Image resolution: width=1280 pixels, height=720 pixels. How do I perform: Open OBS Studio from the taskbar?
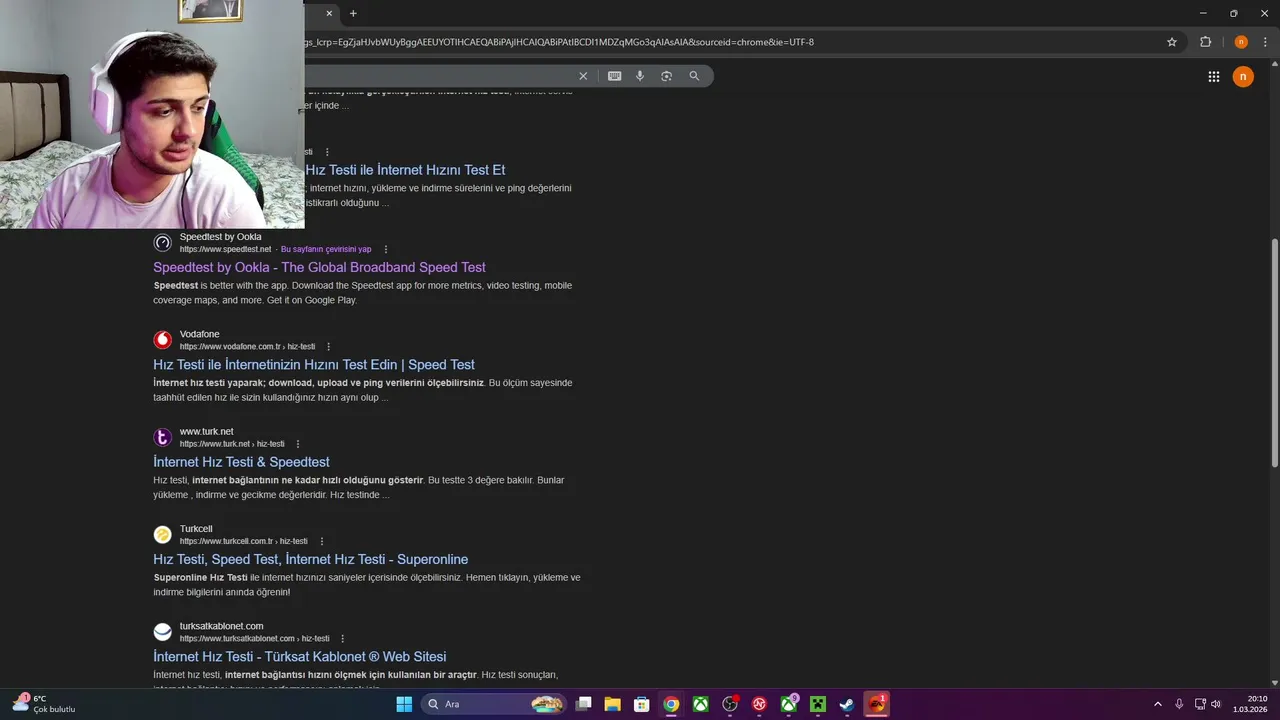(730, 704)
